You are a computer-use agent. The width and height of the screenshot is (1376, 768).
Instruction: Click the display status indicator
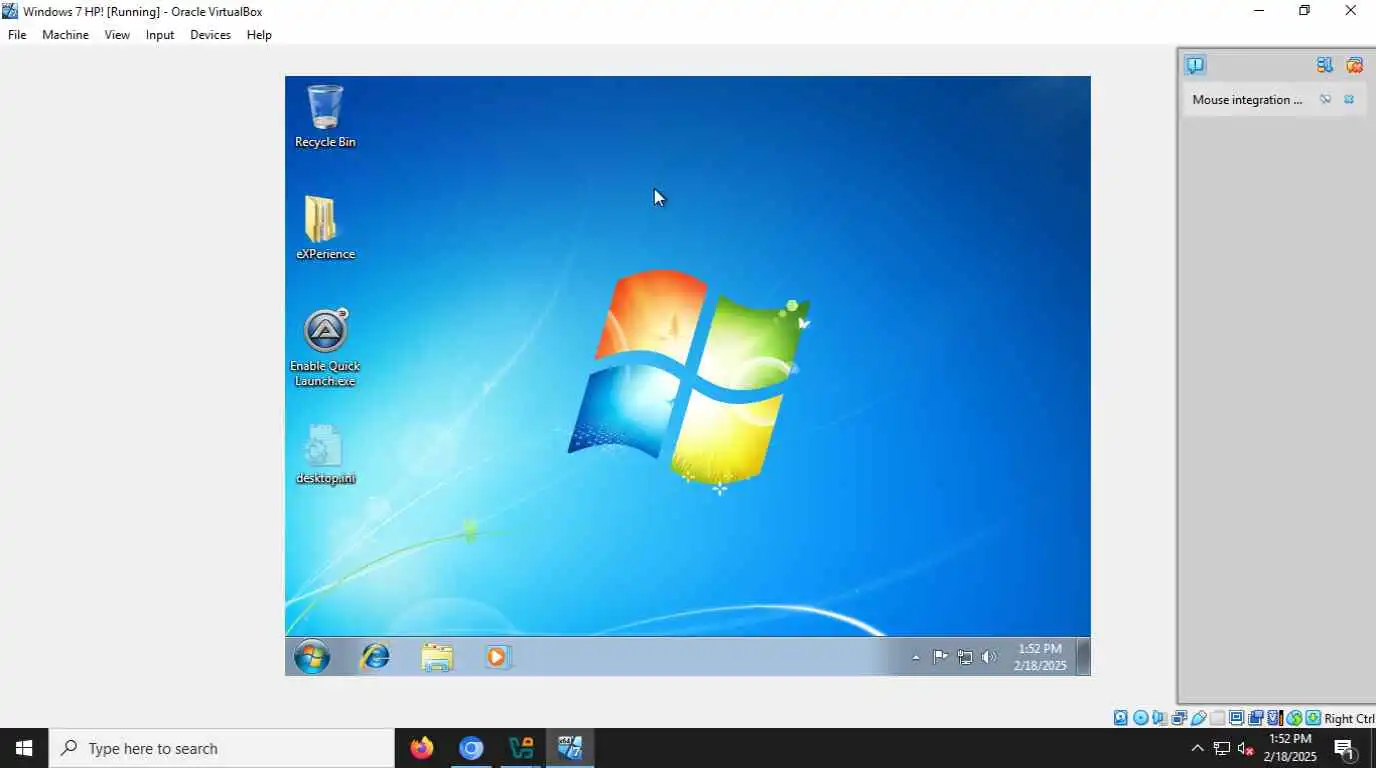coord(1236,718)
